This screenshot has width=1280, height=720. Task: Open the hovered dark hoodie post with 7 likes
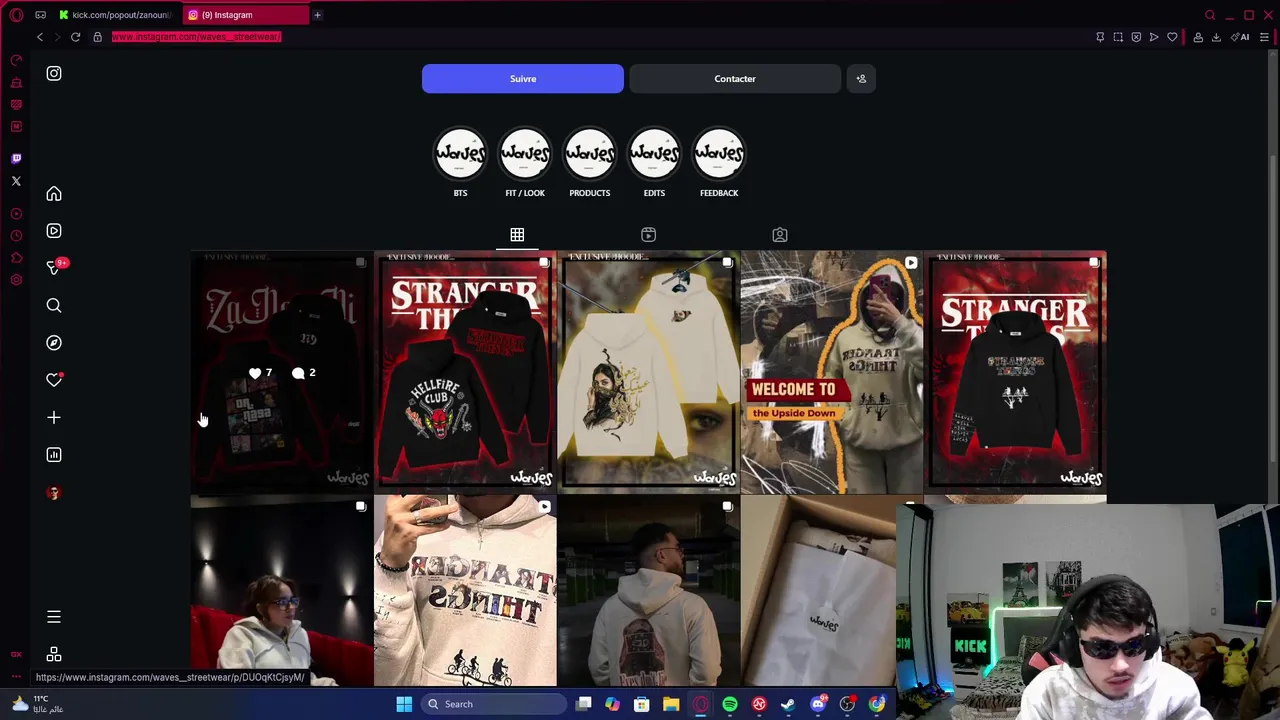click(281, 372)
